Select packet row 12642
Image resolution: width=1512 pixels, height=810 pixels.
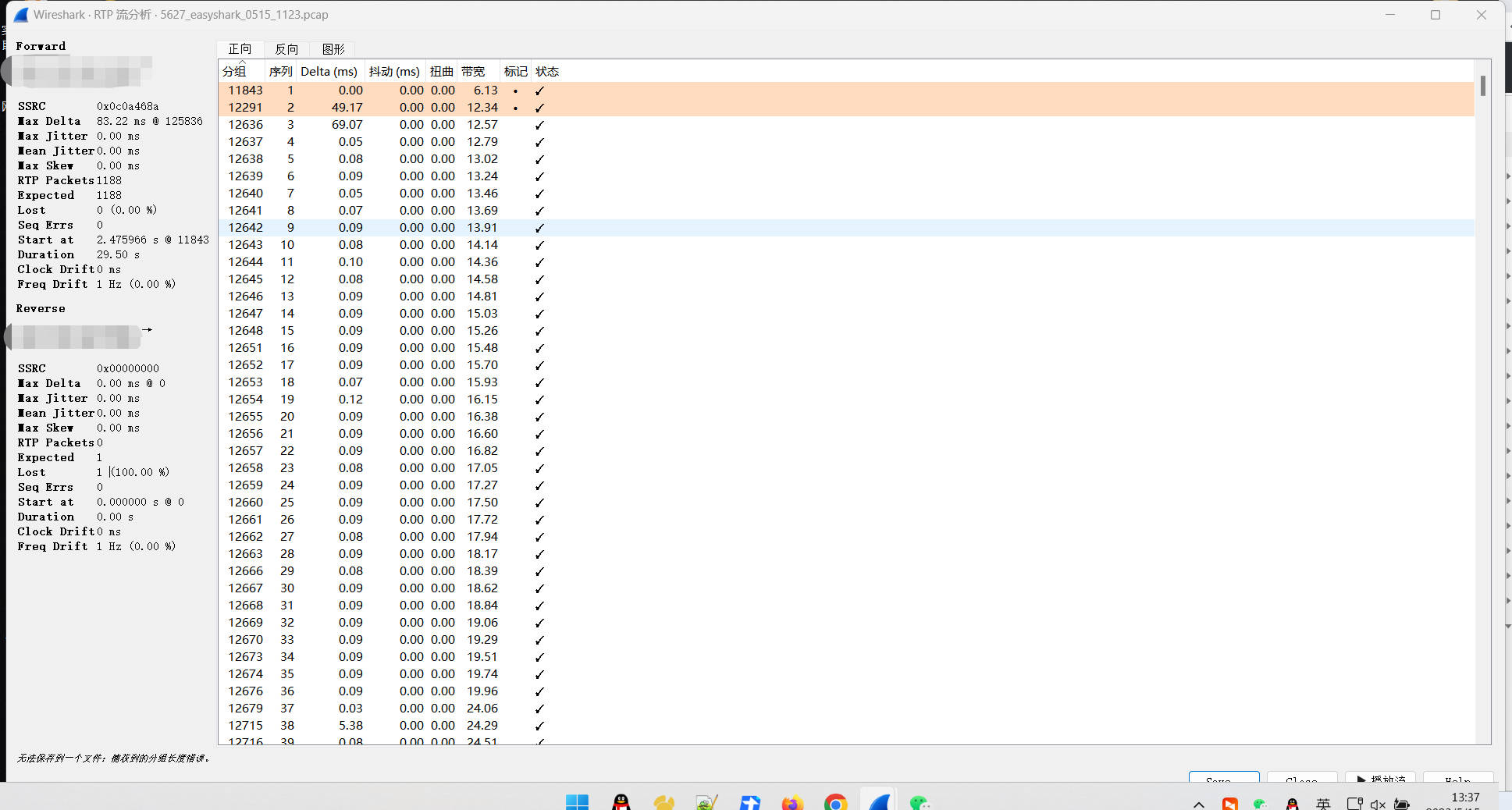(x=846, y=228)
